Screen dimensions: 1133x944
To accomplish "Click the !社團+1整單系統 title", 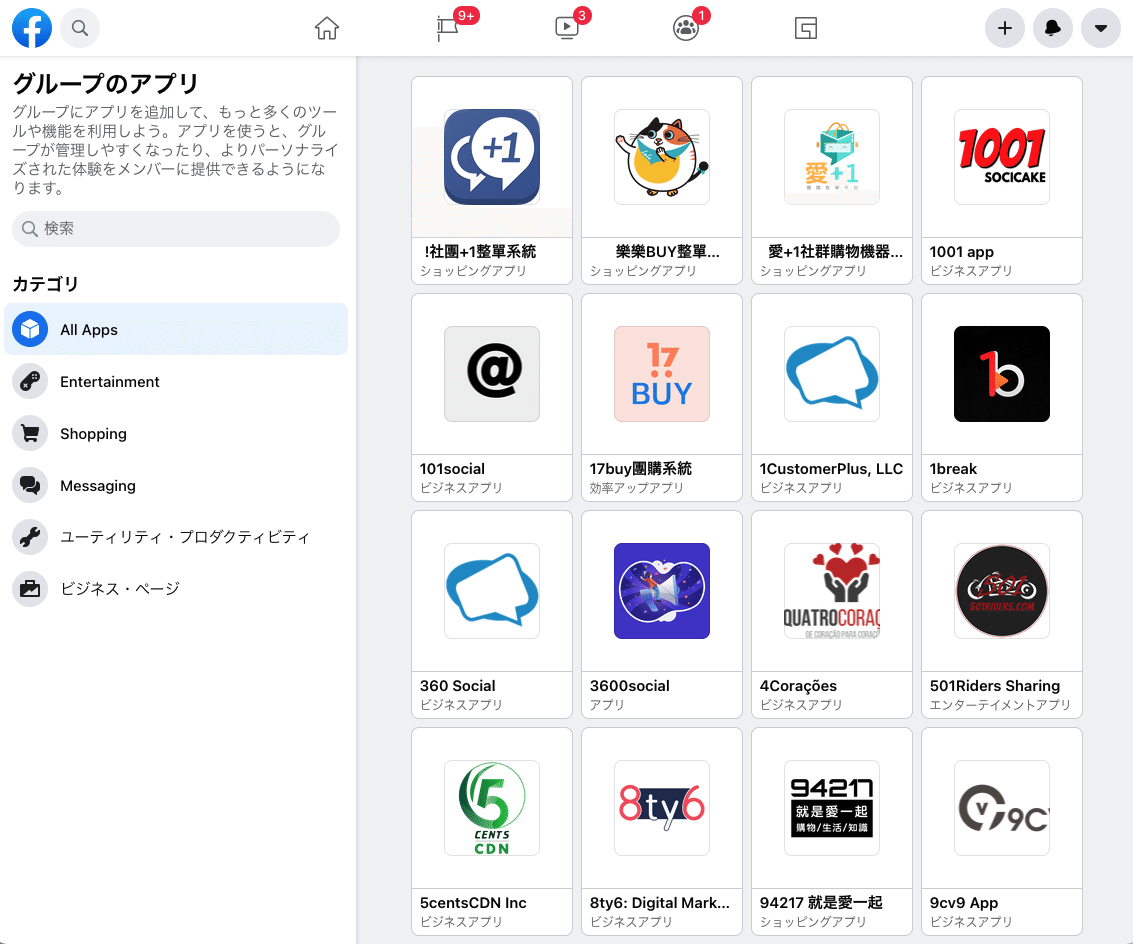I will pos(481,252).
